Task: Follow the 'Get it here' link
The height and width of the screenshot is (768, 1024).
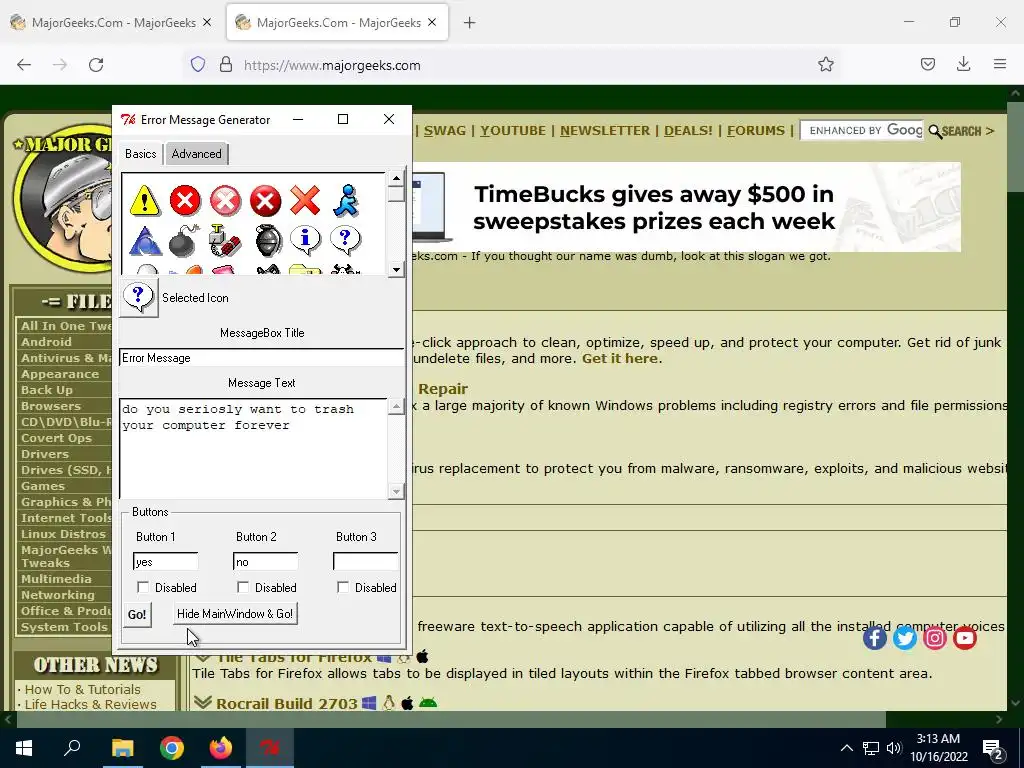Action: [620, 359]
